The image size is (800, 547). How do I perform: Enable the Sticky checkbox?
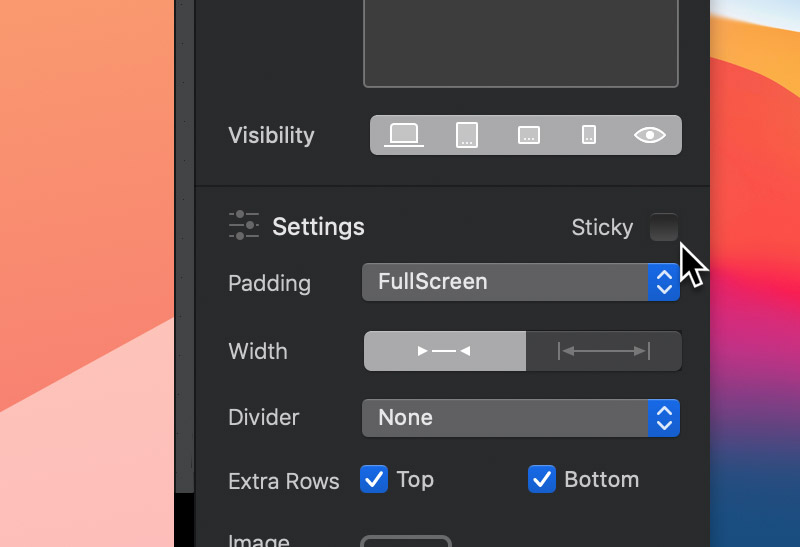click(x=664, y=227)
